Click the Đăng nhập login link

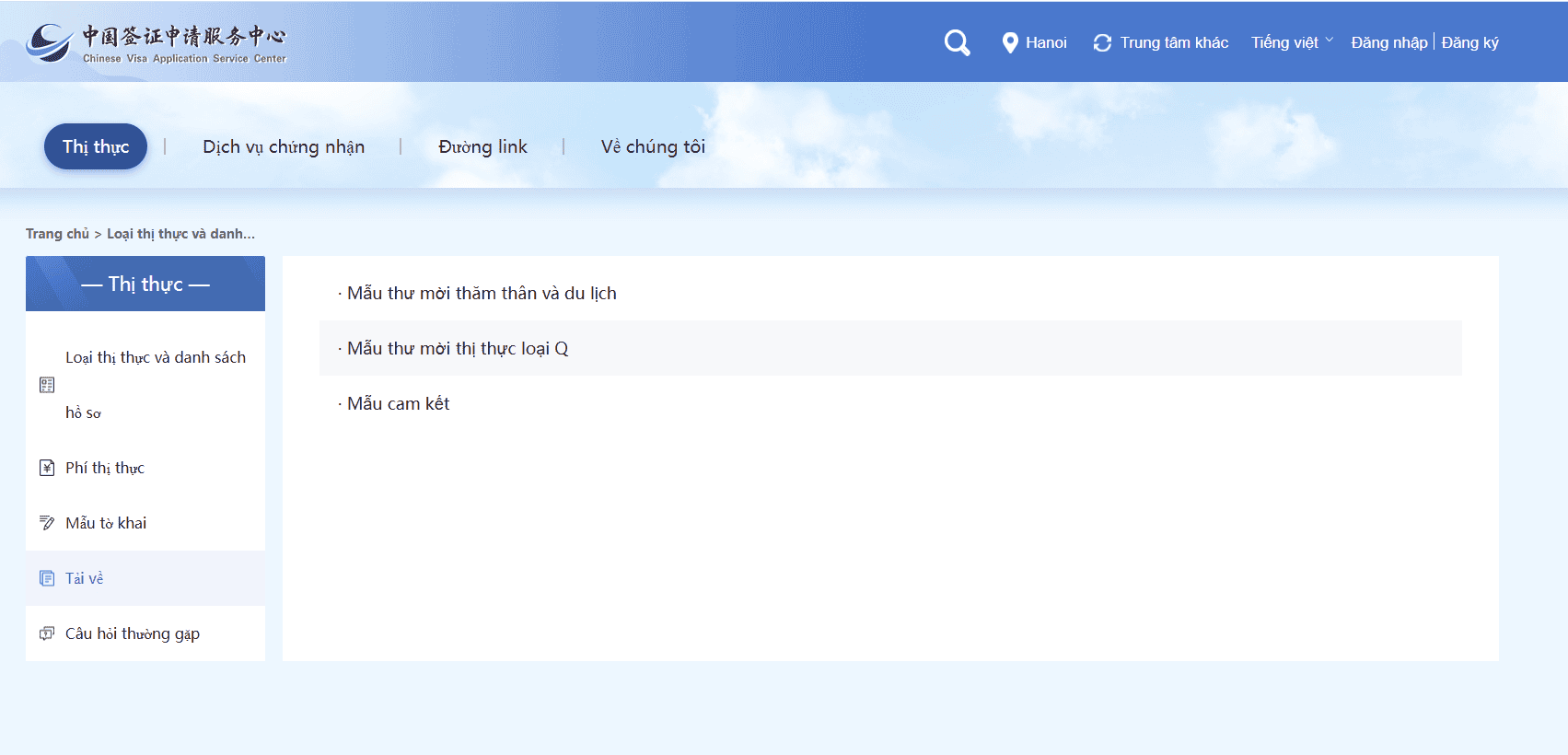1388,42
